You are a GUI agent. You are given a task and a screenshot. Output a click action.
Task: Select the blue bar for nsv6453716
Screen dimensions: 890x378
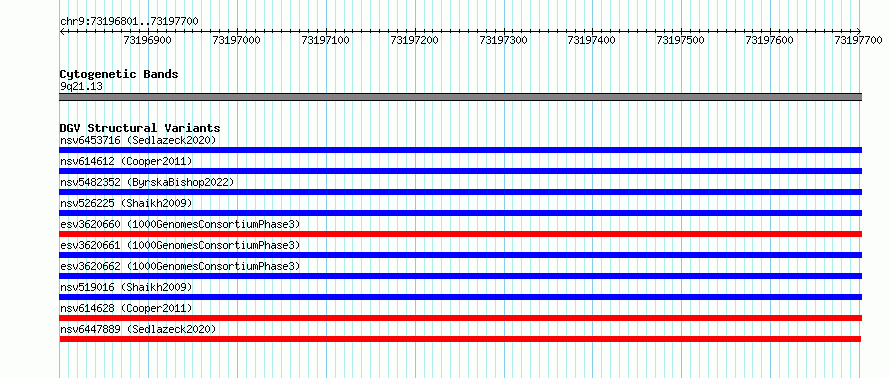pos(461,150)
